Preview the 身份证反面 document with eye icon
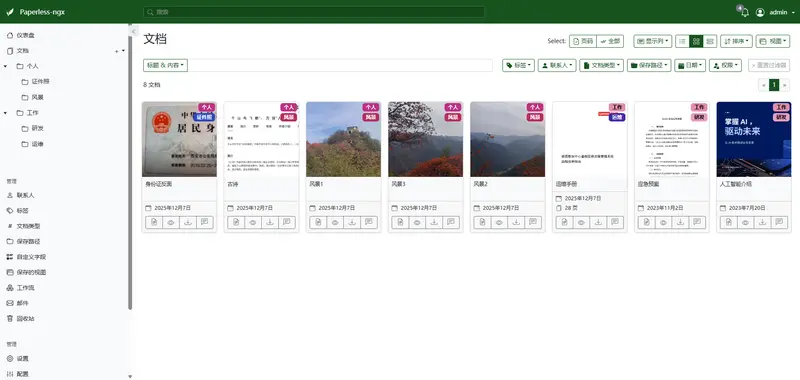 171,222
